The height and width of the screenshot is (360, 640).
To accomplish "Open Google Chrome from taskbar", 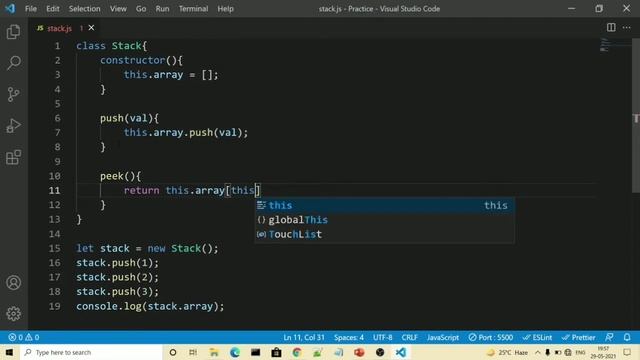I will pos(297,352).
